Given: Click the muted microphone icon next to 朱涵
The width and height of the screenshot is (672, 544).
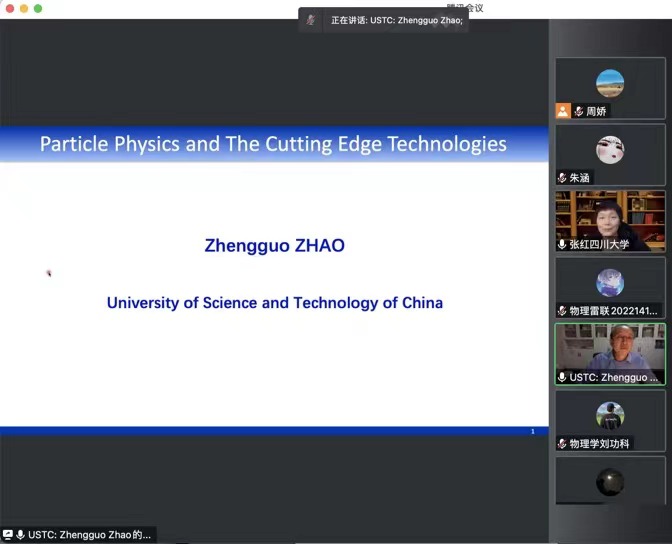Looking at the screenshot, I should (562, 177).
